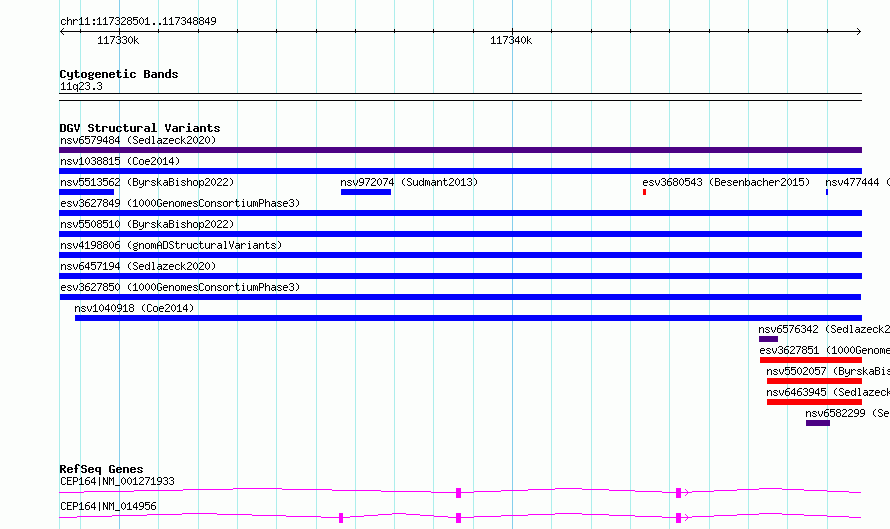890x529 pixels.
Task: Select the red nsv6463945 variant bar
Action: click(815, 402)
